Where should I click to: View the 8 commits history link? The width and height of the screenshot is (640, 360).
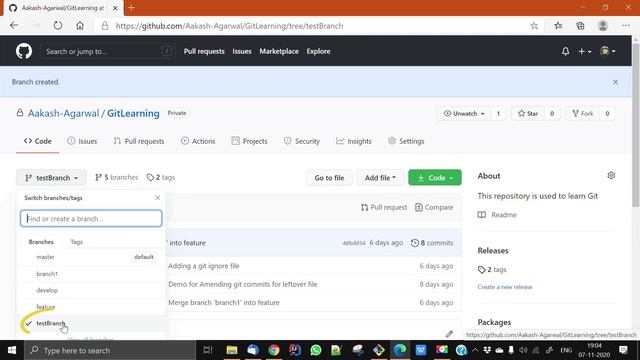click(x=432, y=243)
